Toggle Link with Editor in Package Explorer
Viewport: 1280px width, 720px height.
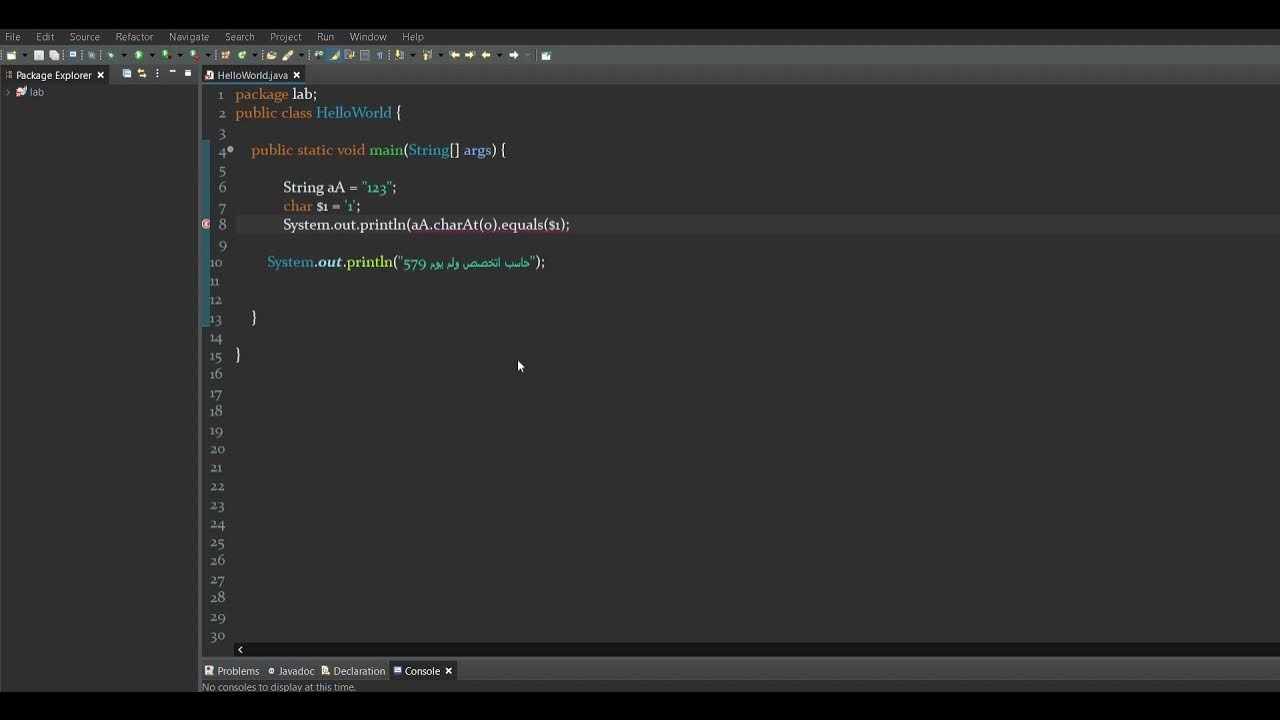[142, 73]
